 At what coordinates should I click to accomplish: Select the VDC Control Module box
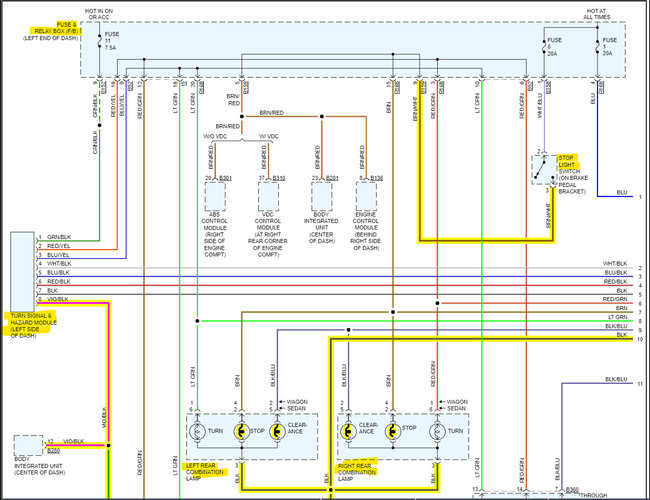[x=268, y=197]
